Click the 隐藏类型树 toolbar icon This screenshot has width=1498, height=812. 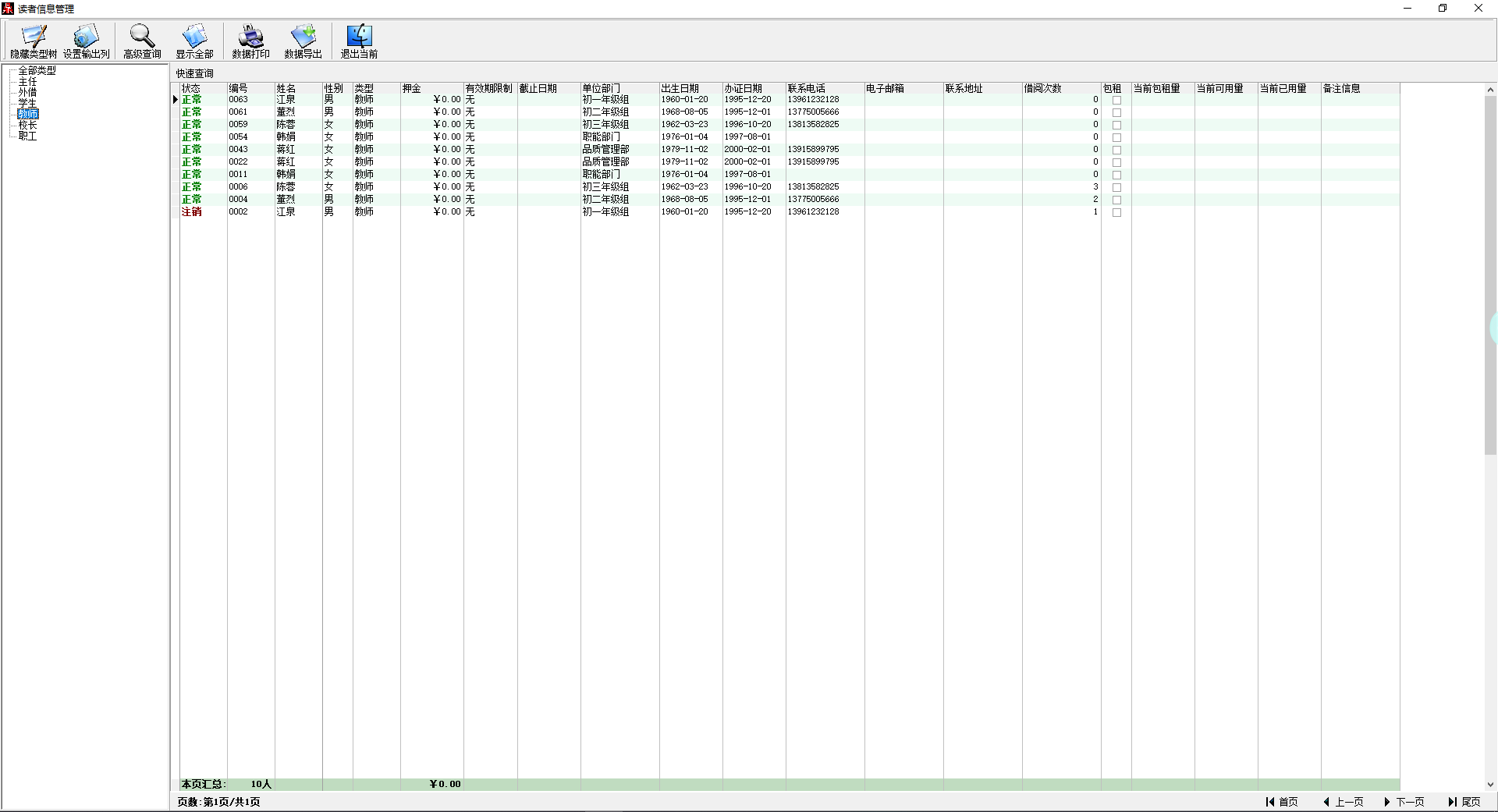tap(34, 41)
